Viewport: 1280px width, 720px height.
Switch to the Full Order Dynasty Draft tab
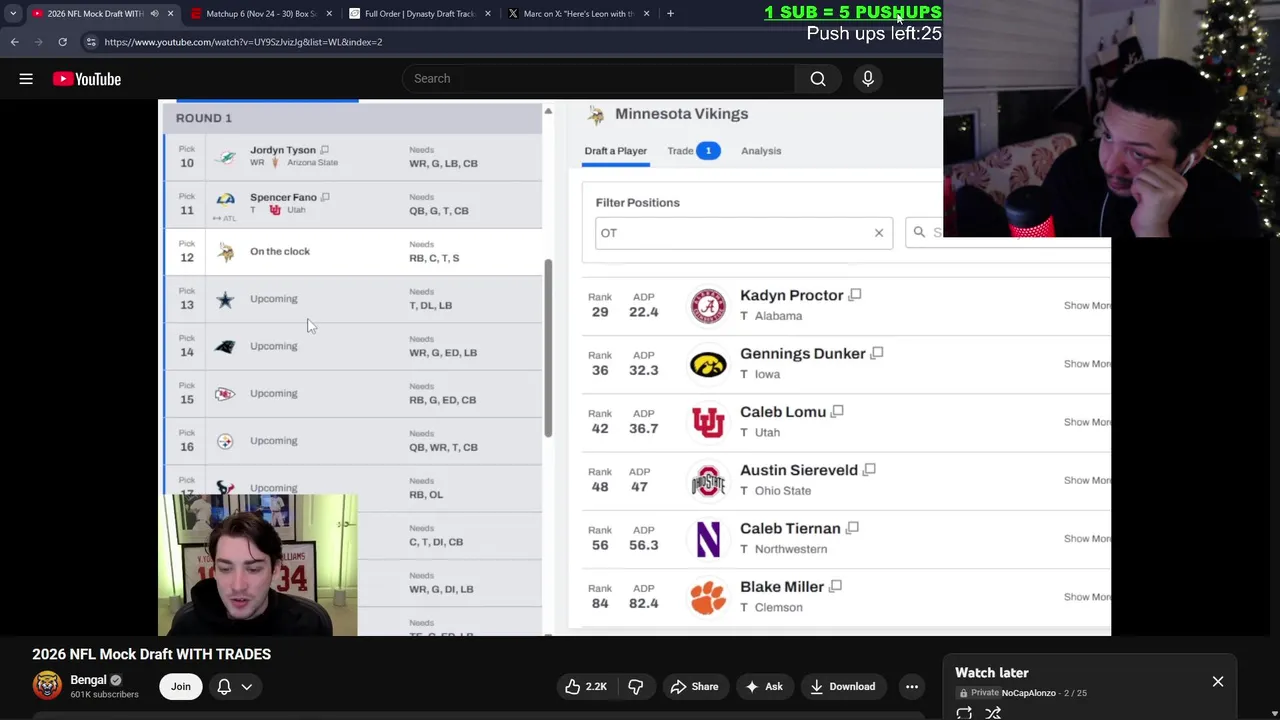point(419,14)
